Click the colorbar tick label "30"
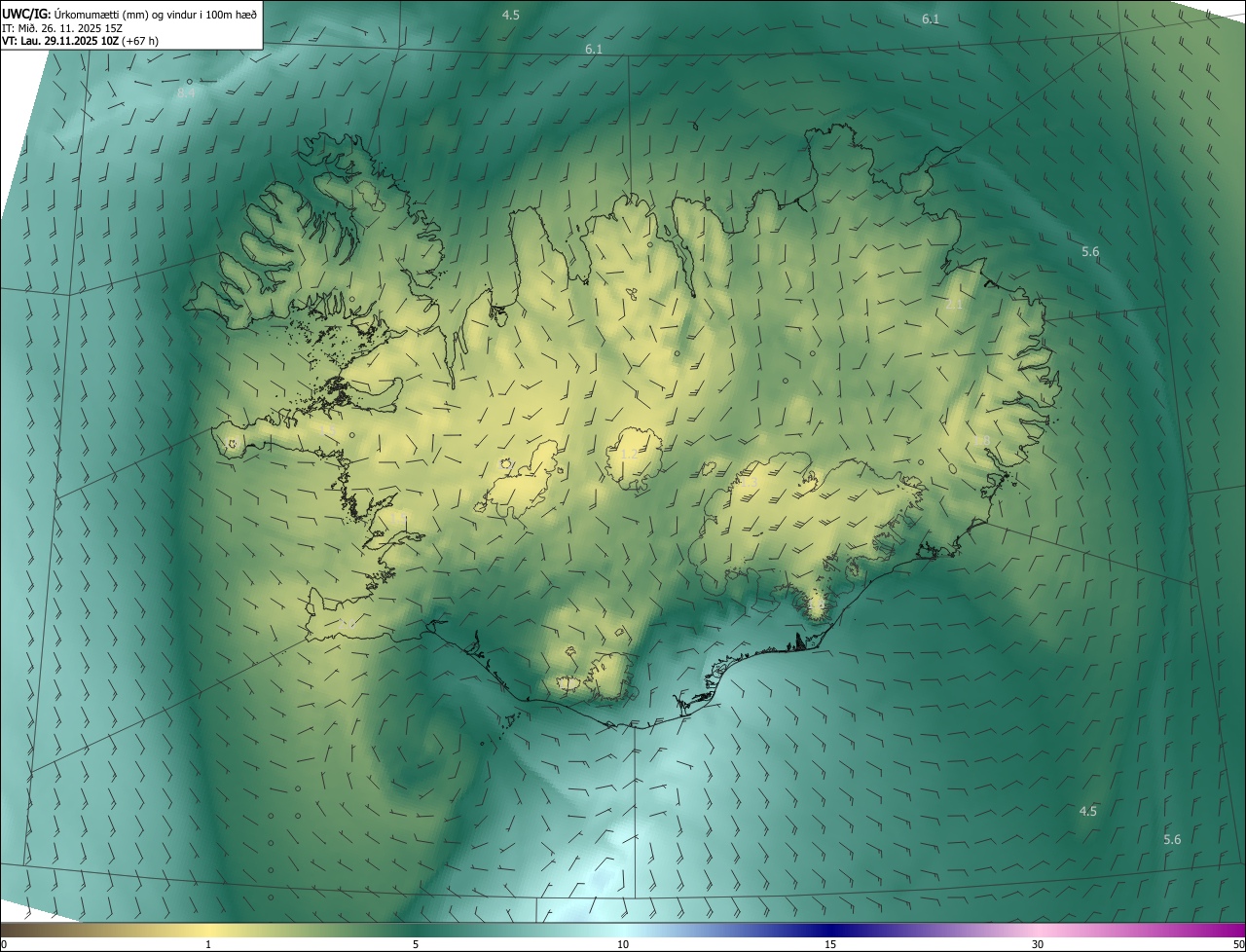This screenshot has height=952, width=1246. (x=1038, y=944)
